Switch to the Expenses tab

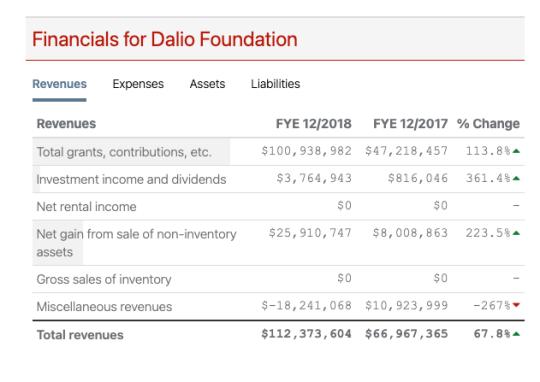(x=138, y=84)
